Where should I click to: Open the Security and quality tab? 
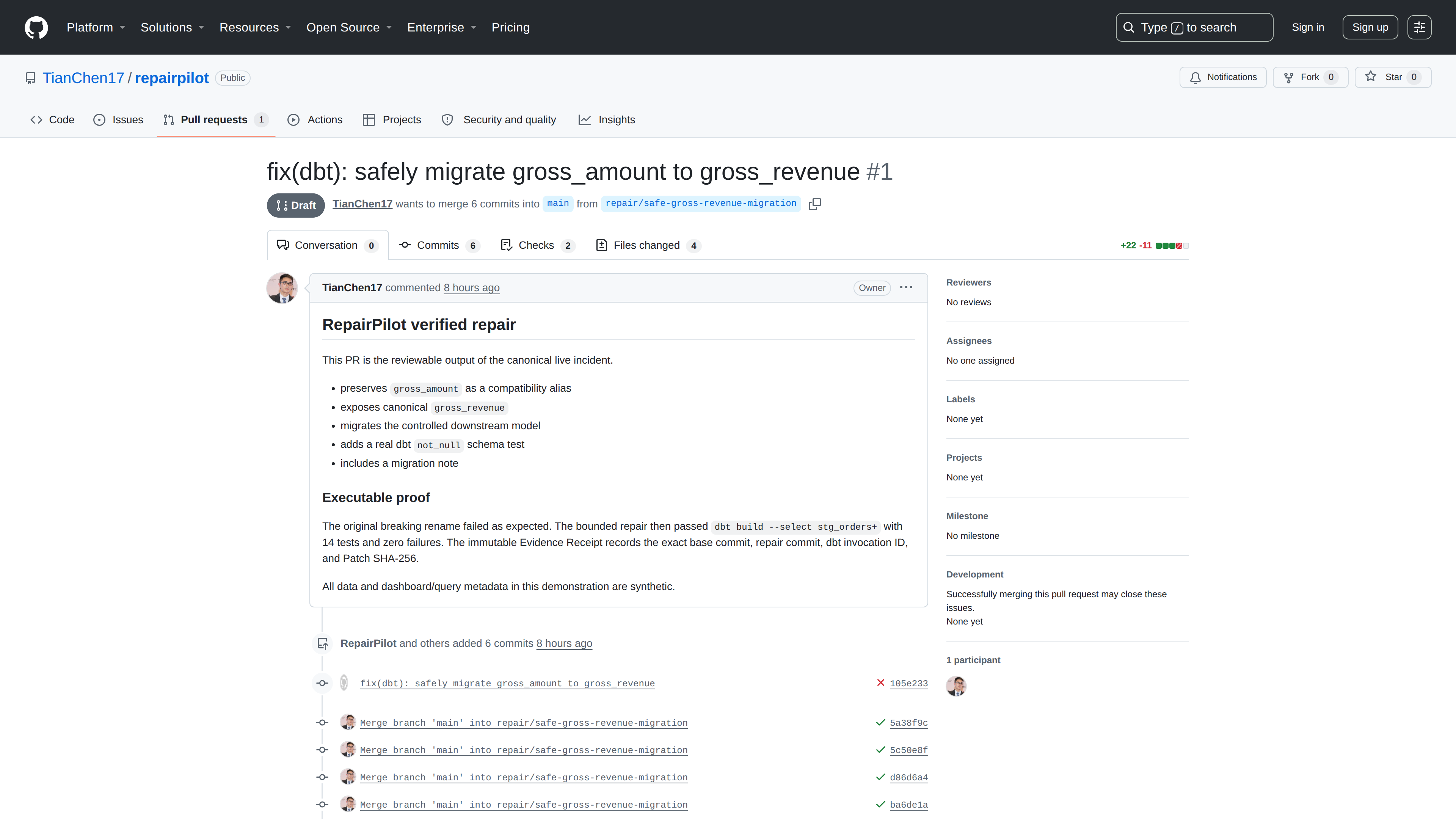pyautogui.click(x=499, y=119)
